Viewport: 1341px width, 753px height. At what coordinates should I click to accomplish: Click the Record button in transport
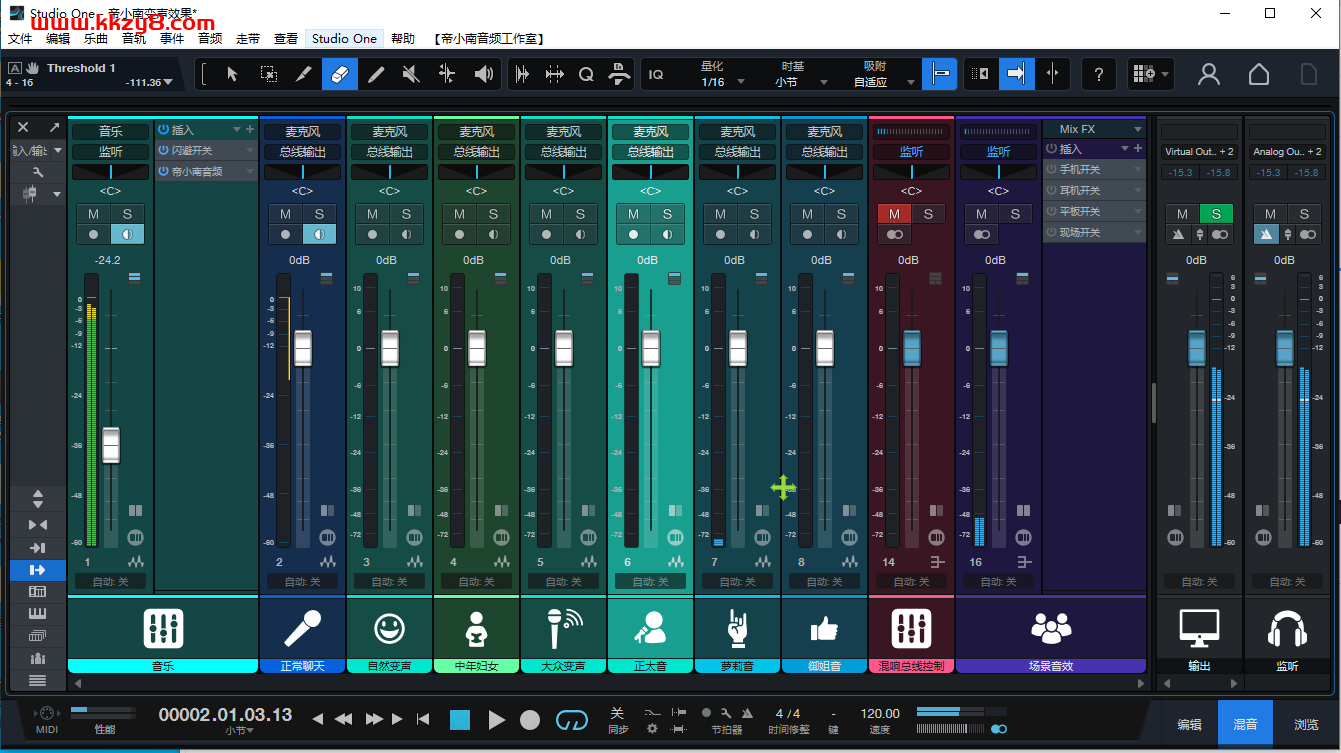pyautogui.click(x=530, y=720)
